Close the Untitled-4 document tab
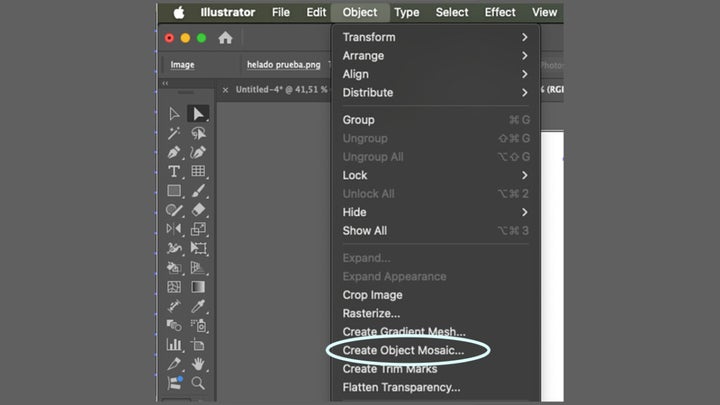720x405 pixels. (225, 89)
